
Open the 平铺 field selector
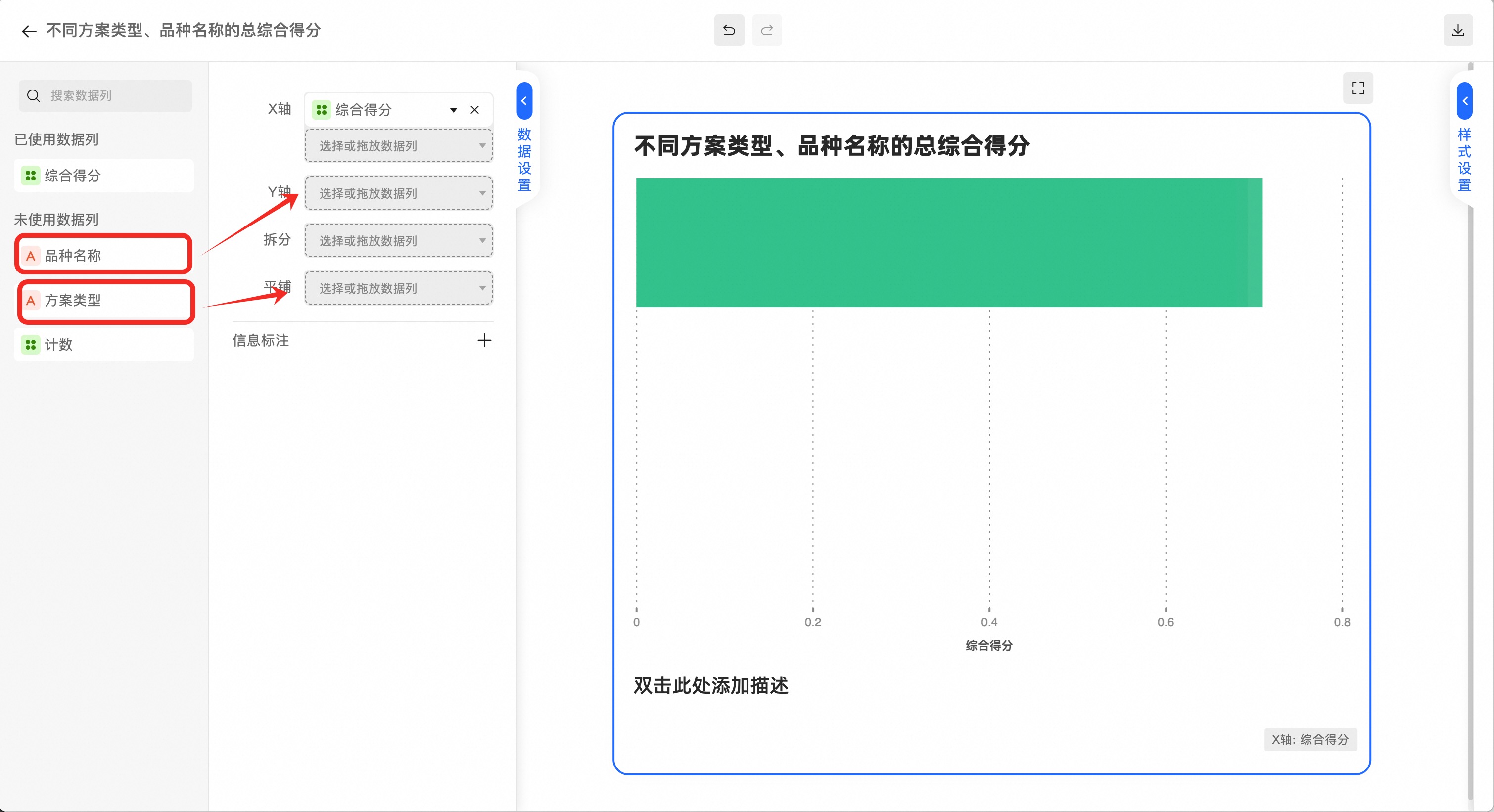point(398,289)
